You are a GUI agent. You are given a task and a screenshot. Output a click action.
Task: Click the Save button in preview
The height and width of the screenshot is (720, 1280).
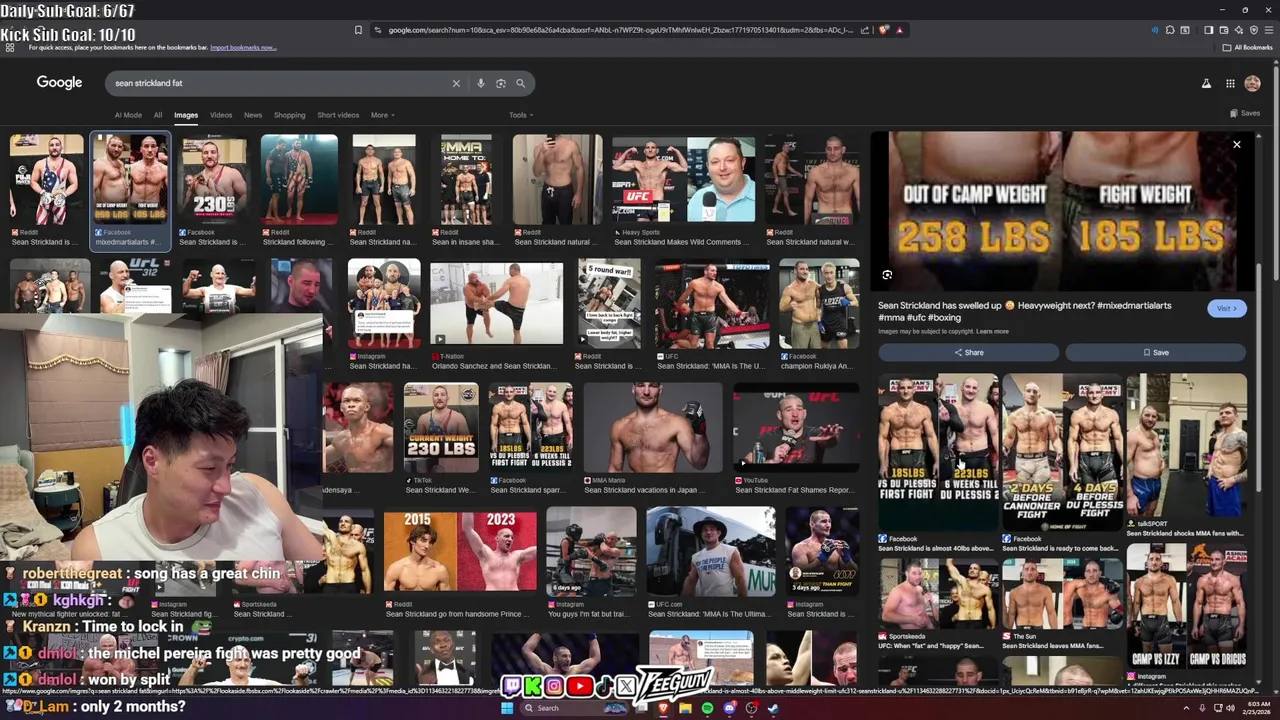point(1155,352)
